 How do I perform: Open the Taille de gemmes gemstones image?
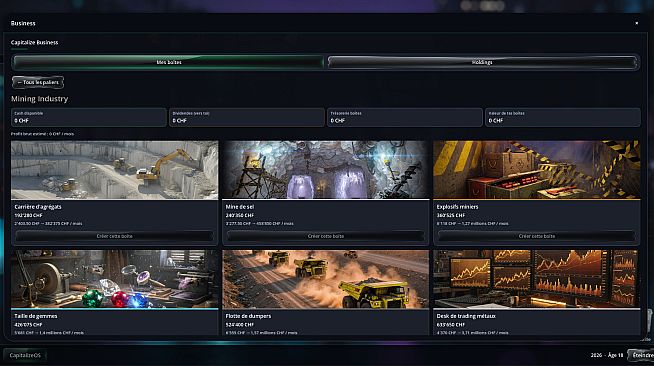coord(114,279)
